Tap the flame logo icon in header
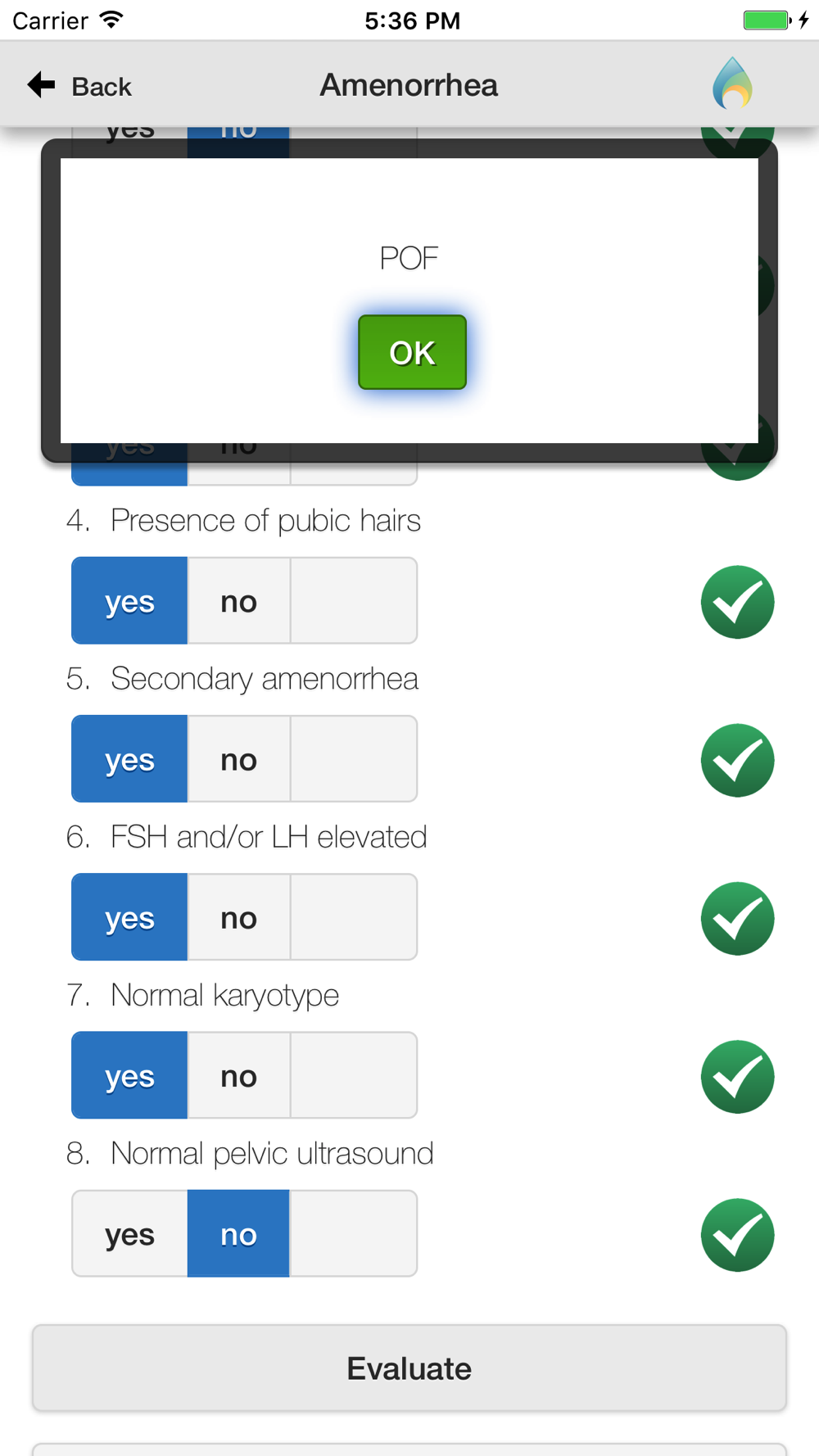The image size is (819, 1456). (732, 84)
